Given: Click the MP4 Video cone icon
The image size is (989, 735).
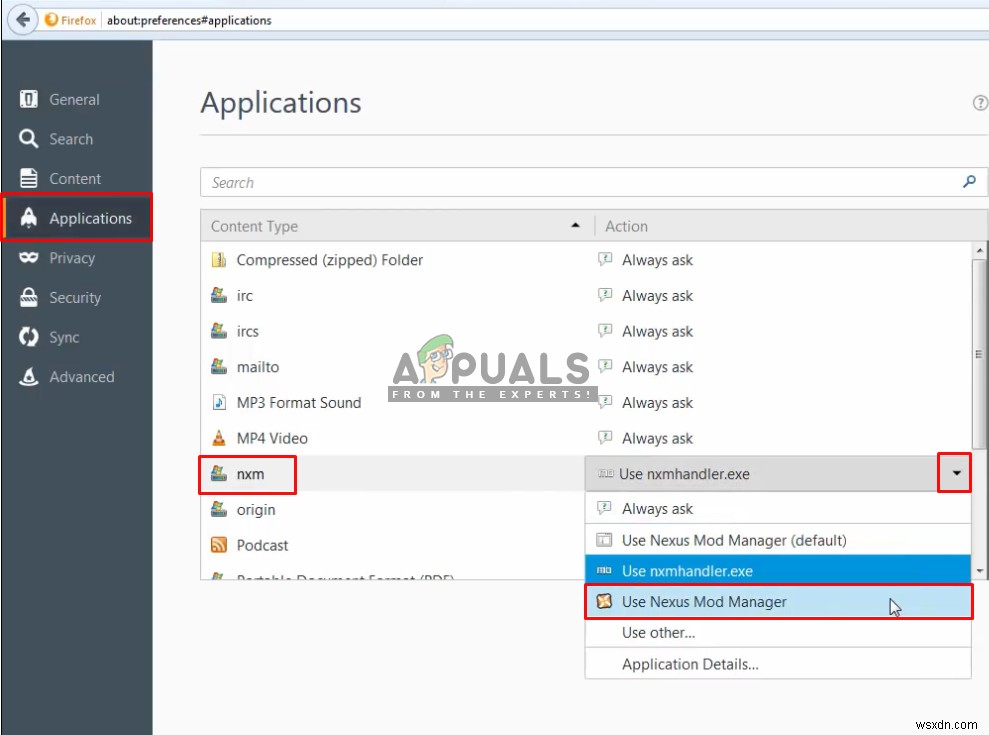Looking at the screenshot, I should 219,438.
